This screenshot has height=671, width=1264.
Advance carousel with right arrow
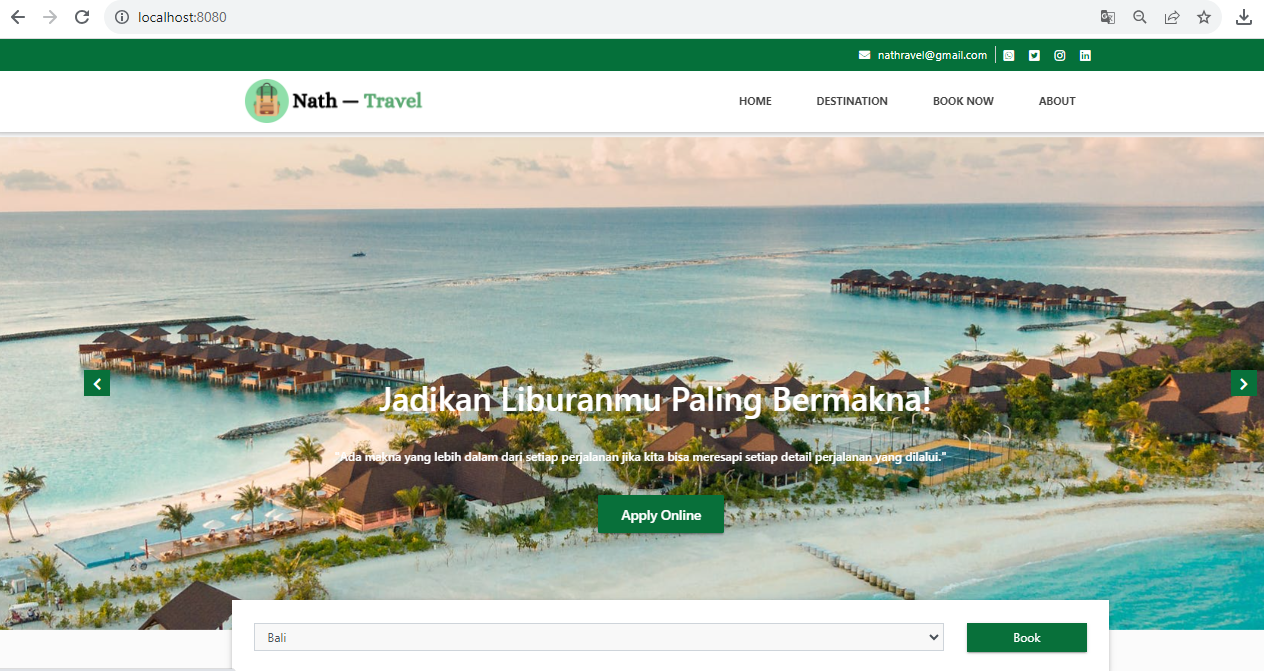coord(1244,383)
